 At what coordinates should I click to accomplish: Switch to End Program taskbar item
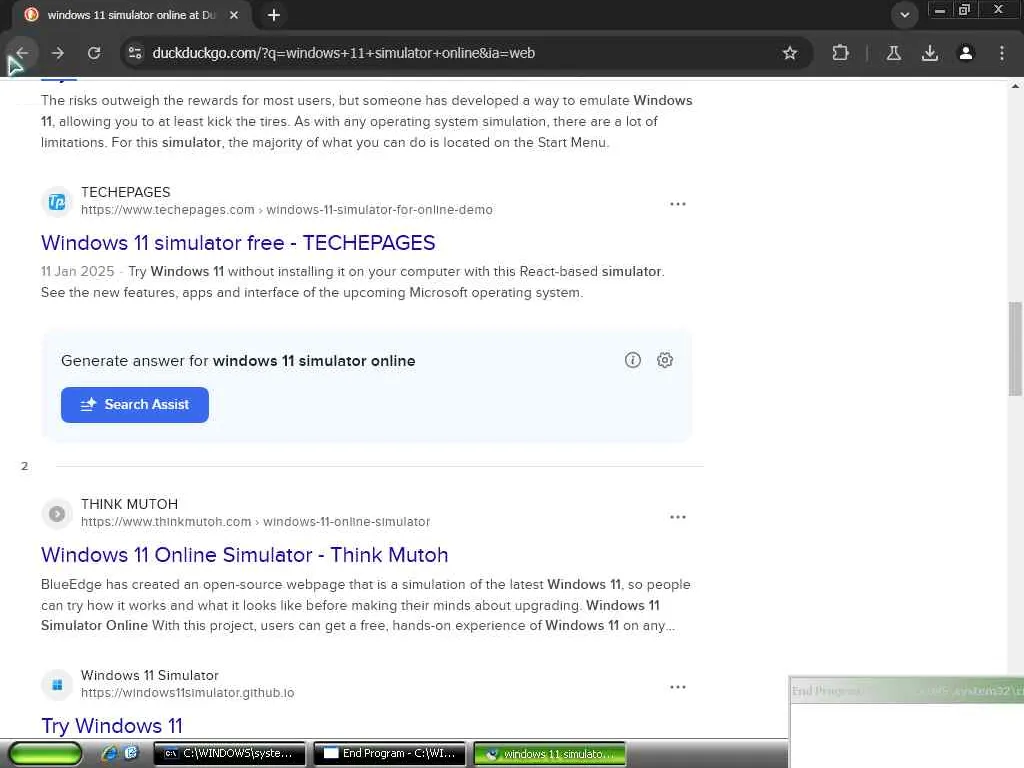pos(390,754)
